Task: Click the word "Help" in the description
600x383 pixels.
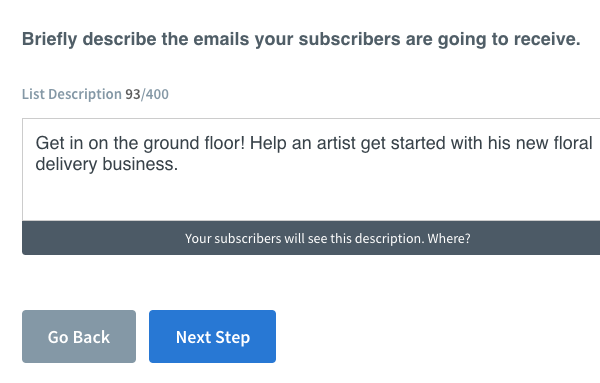Action: [268, 143]
